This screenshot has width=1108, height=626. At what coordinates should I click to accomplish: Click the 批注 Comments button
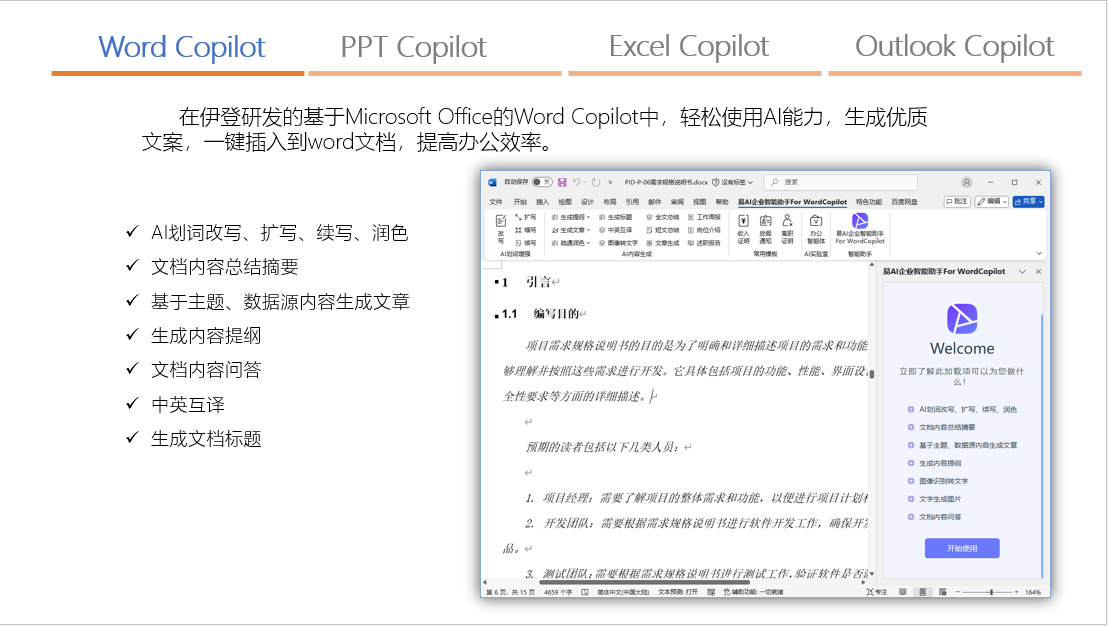coord(957,201)
